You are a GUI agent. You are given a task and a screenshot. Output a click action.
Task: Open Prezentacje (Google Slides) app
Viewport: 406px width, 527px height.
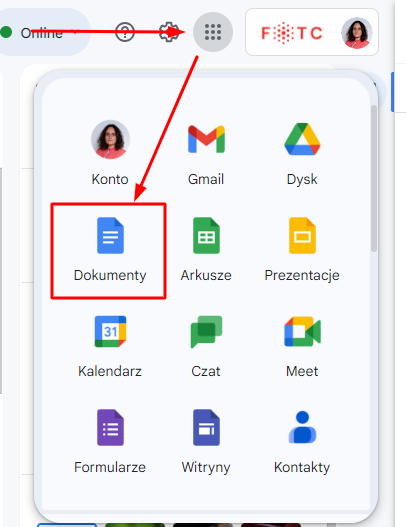click(302, 250)
